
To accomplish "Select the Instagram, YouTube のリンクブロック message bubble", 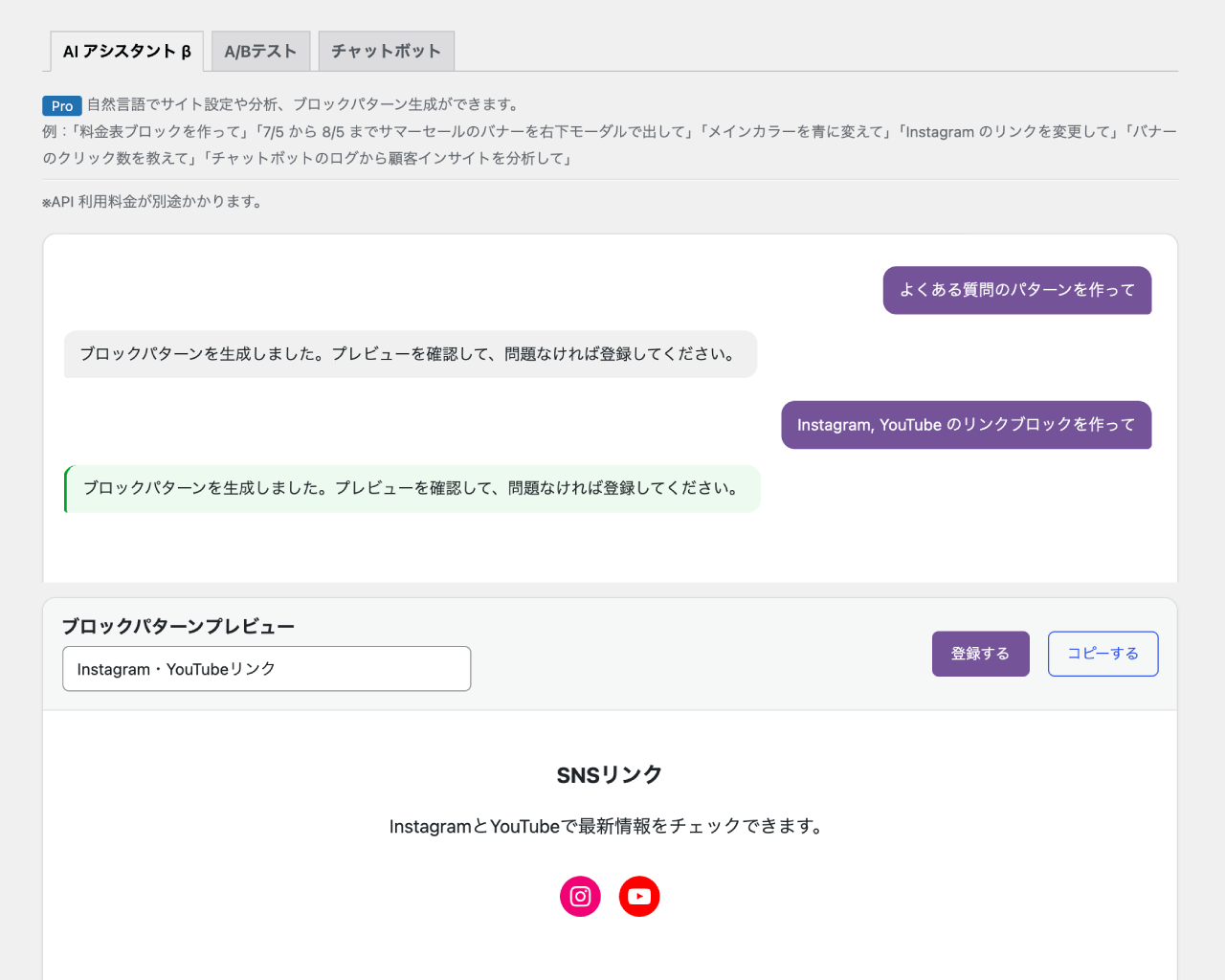I will tap(967, 425).
